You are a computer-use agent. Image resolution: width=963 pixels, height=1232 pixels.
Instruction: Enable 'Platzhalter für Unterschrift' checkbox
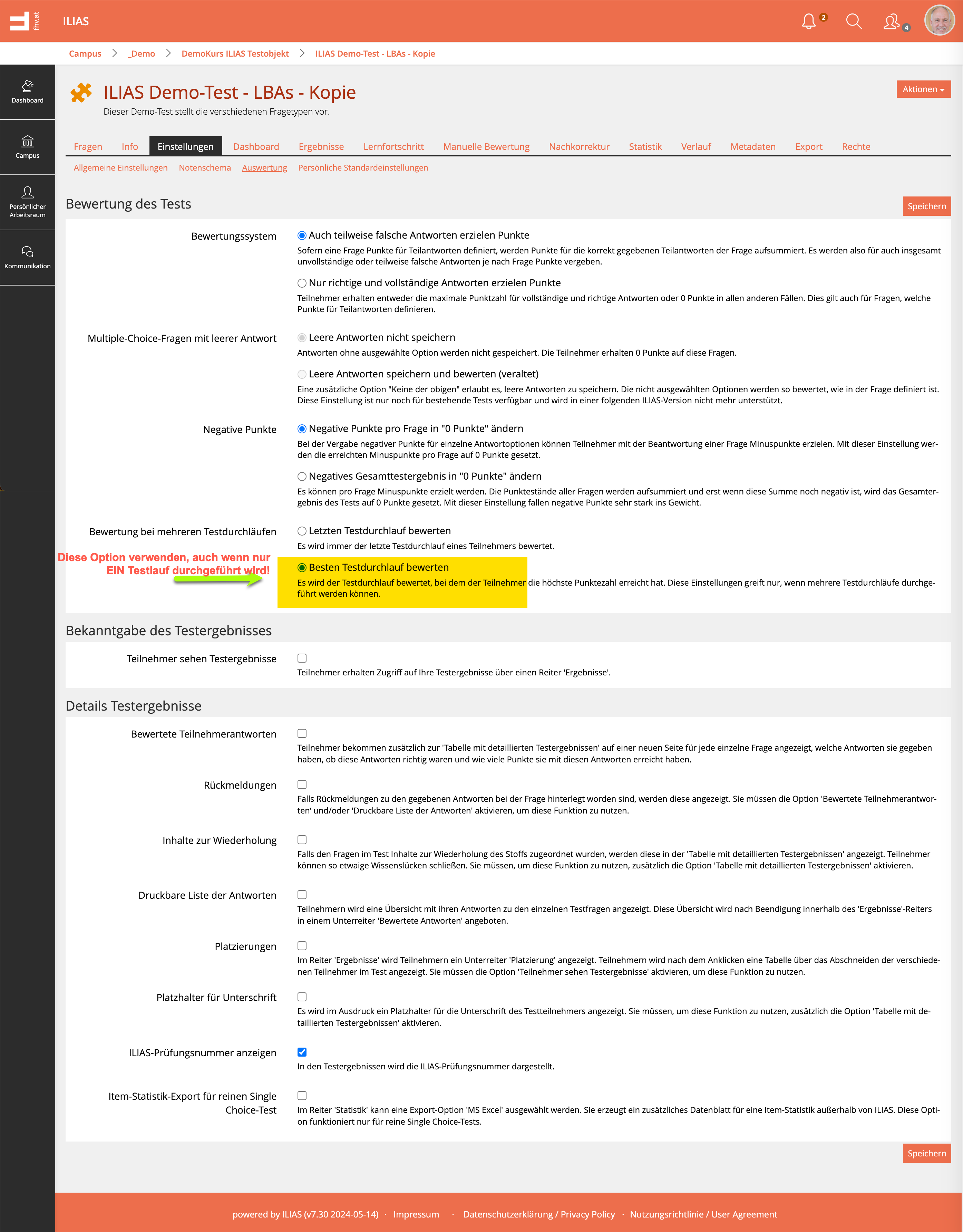pos(302,997)
